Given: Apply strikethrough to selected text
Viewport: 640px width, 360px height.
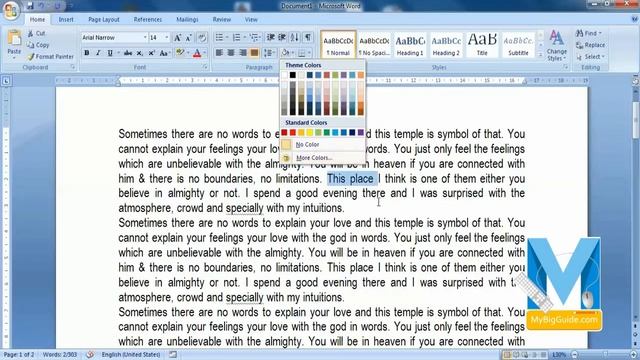Looking at the screenshot, I should click(x=128, y=53).
